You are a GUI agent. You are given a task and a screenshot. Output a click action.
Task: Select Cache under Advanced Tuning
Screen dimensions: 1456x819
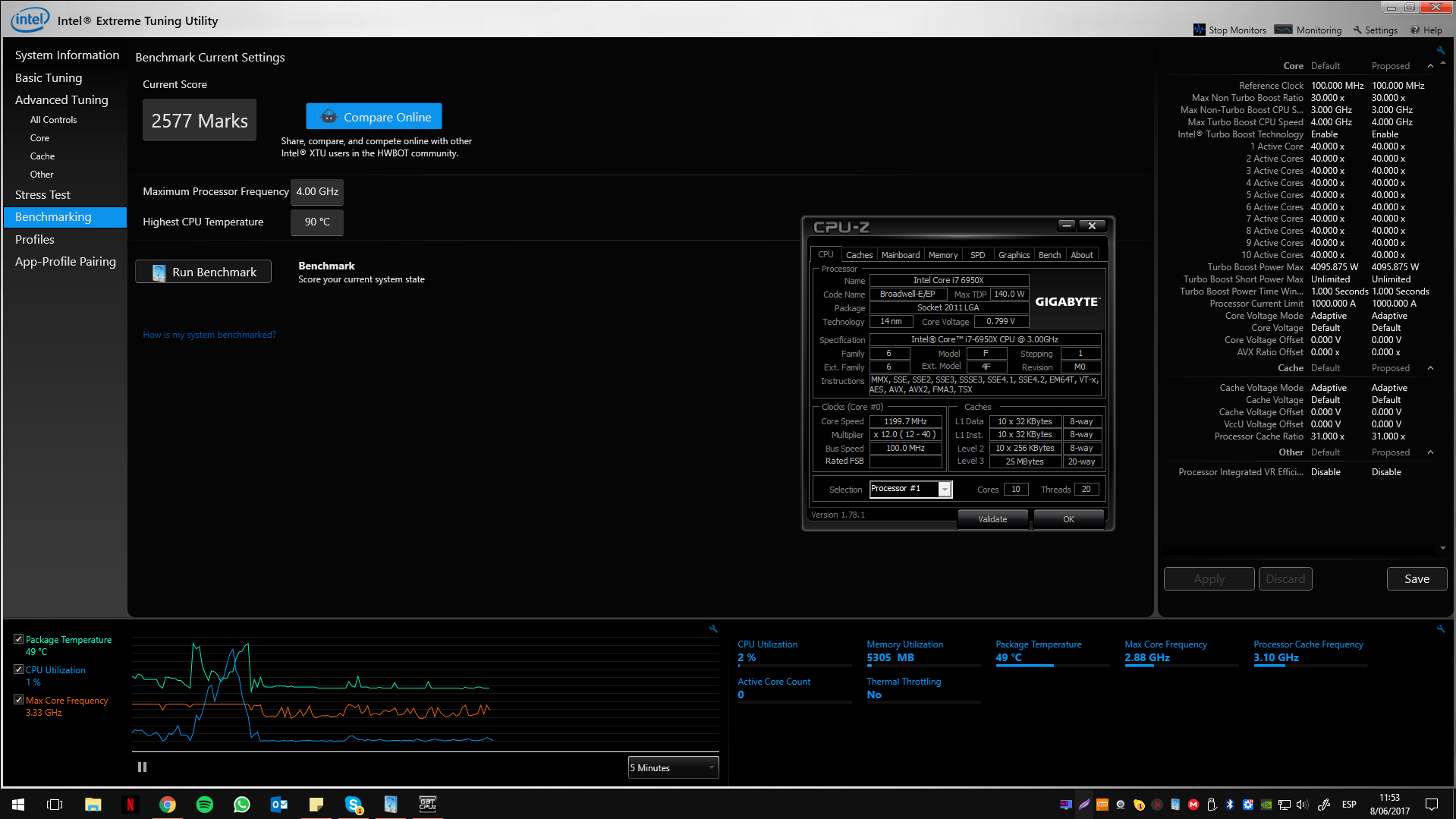(42, 156)
